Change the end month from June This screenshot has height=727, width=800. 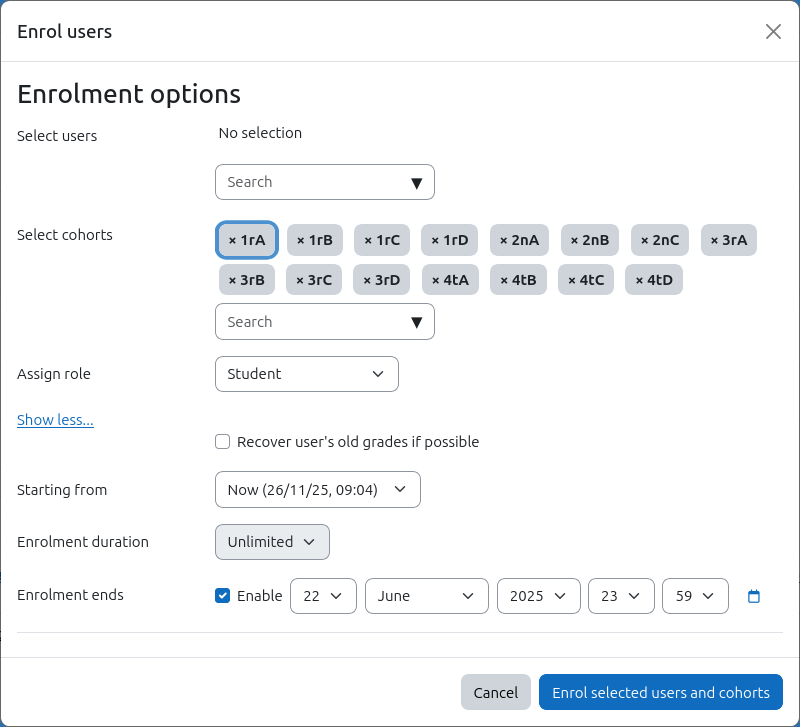click(426, 596)
